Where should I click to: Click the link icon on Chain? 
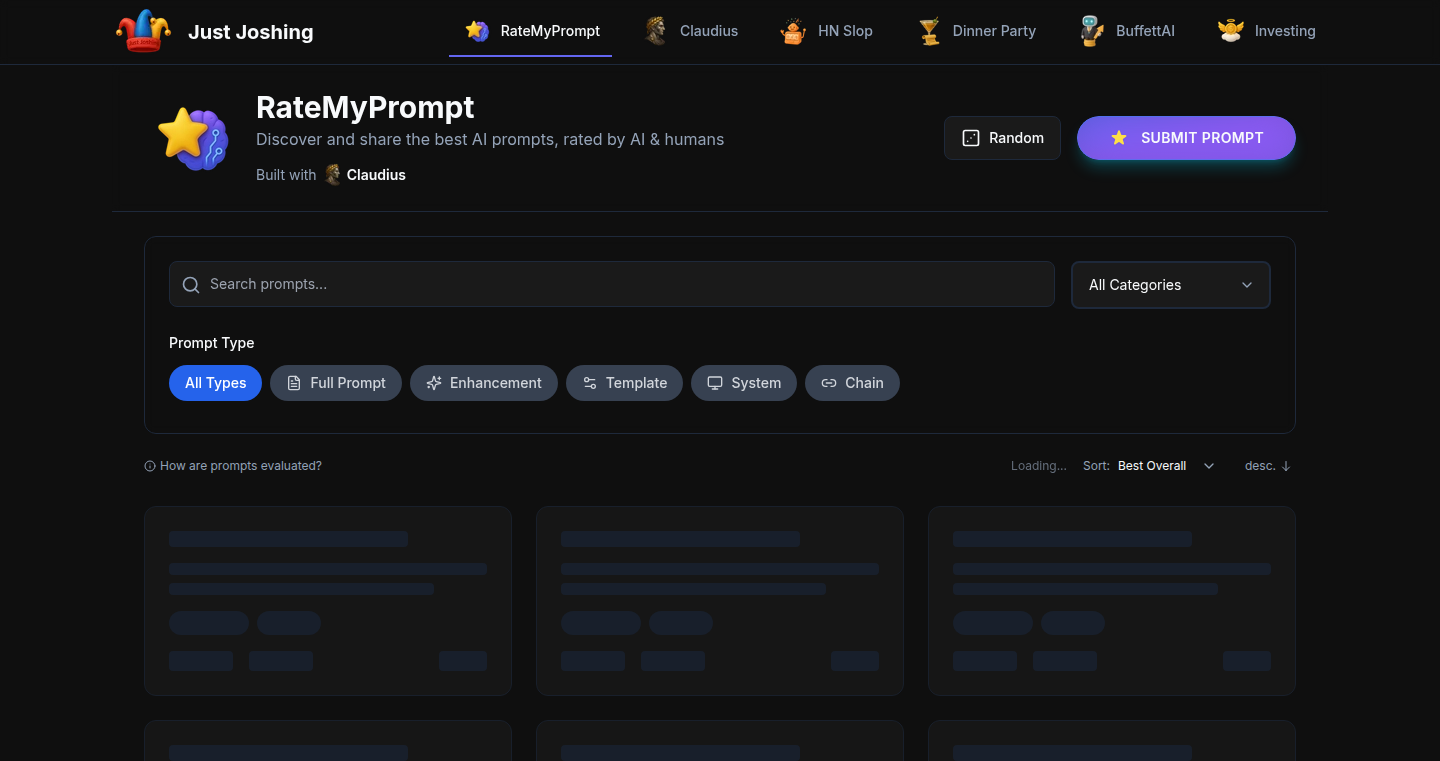829,383
